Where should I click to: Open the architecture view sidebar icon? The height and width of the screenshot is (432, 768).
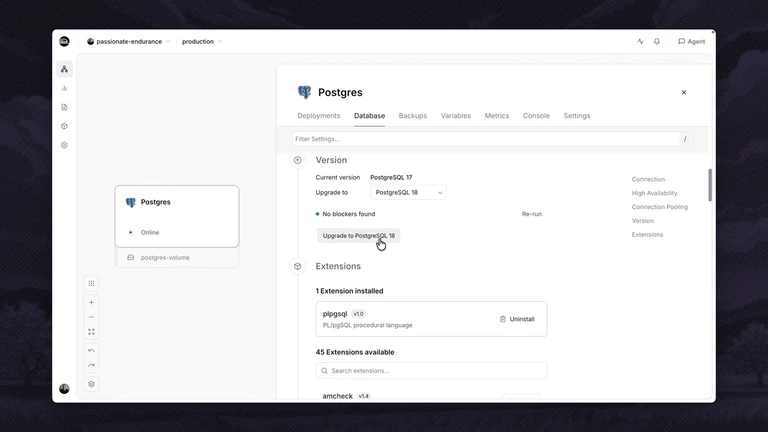coord(64,69)
